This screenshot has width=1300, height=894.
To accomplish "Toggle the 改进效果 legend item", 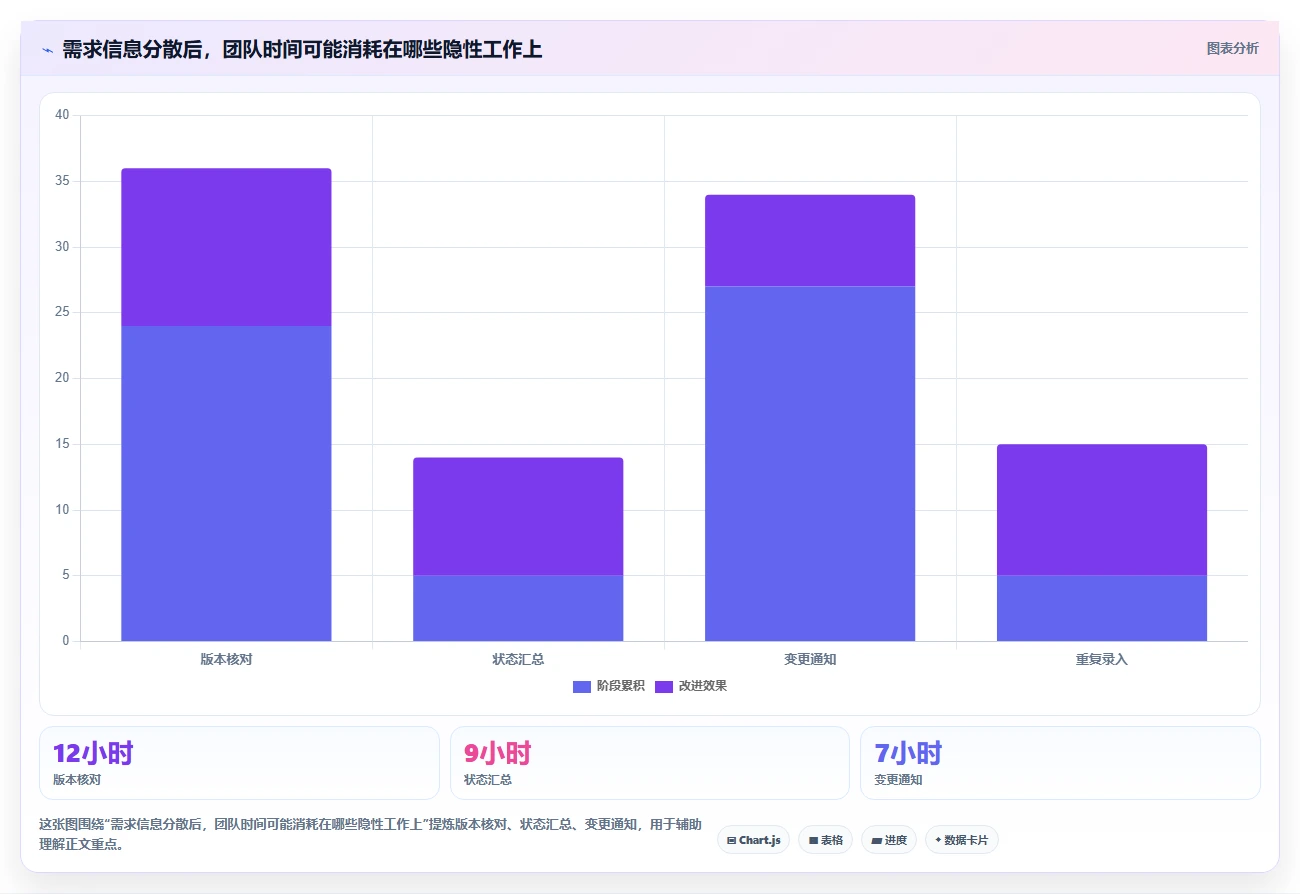I will (x=690, y=686).
